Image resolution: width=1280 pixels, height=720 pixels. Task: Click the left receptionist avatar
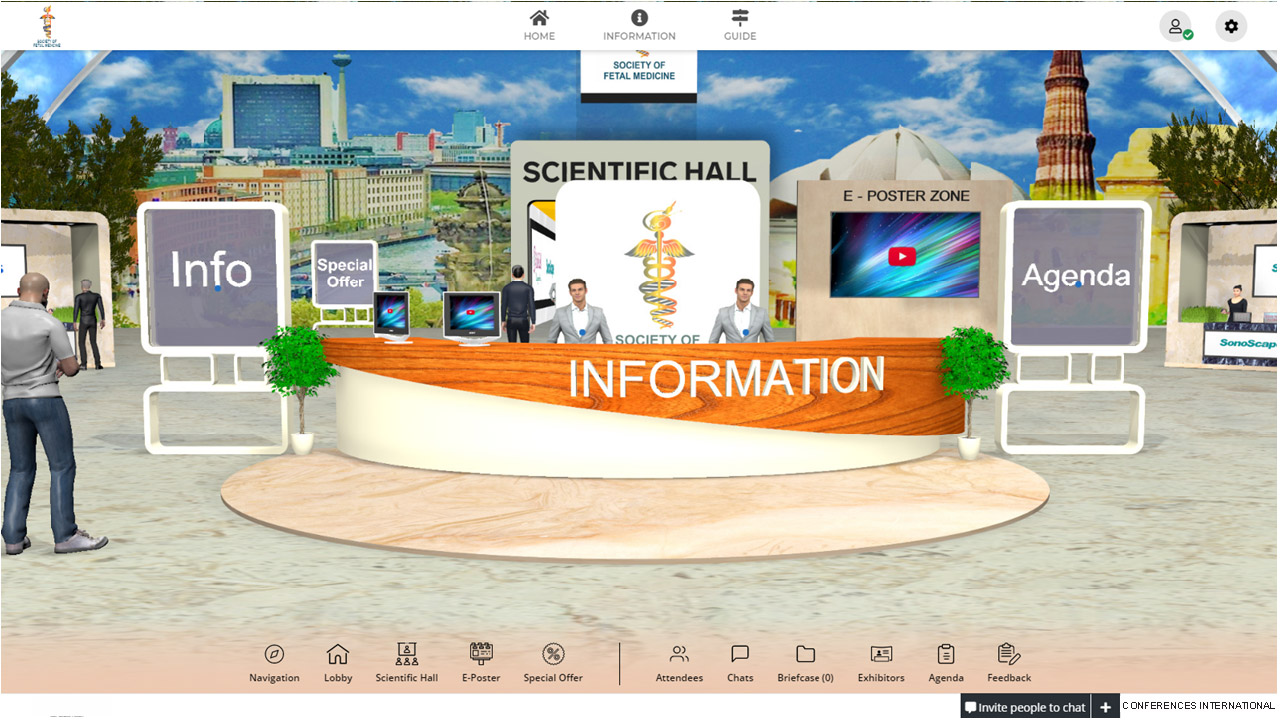point(580,311)
